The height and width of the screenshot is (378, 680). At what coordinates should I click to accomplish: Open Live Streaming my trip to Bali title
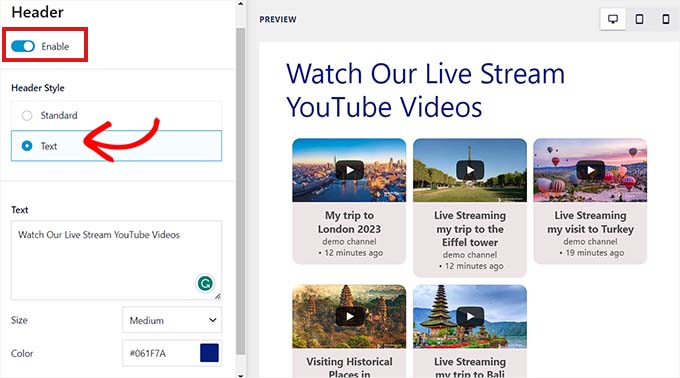470,367
